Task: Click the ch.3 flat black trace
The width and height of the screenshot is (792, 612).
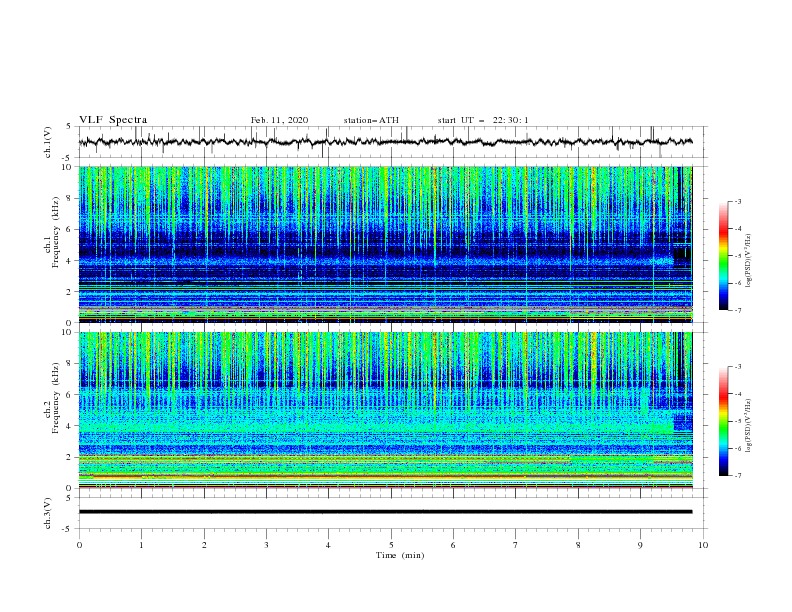Action: pos(385,512)
